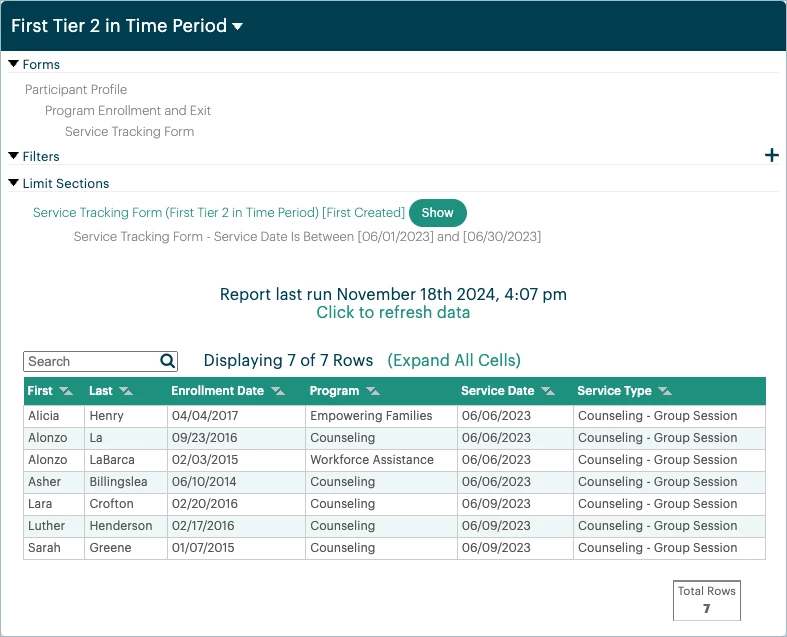787x637 pixels.
Task: Click enrollment date '02/03/2015'
Action: point(236,460)
